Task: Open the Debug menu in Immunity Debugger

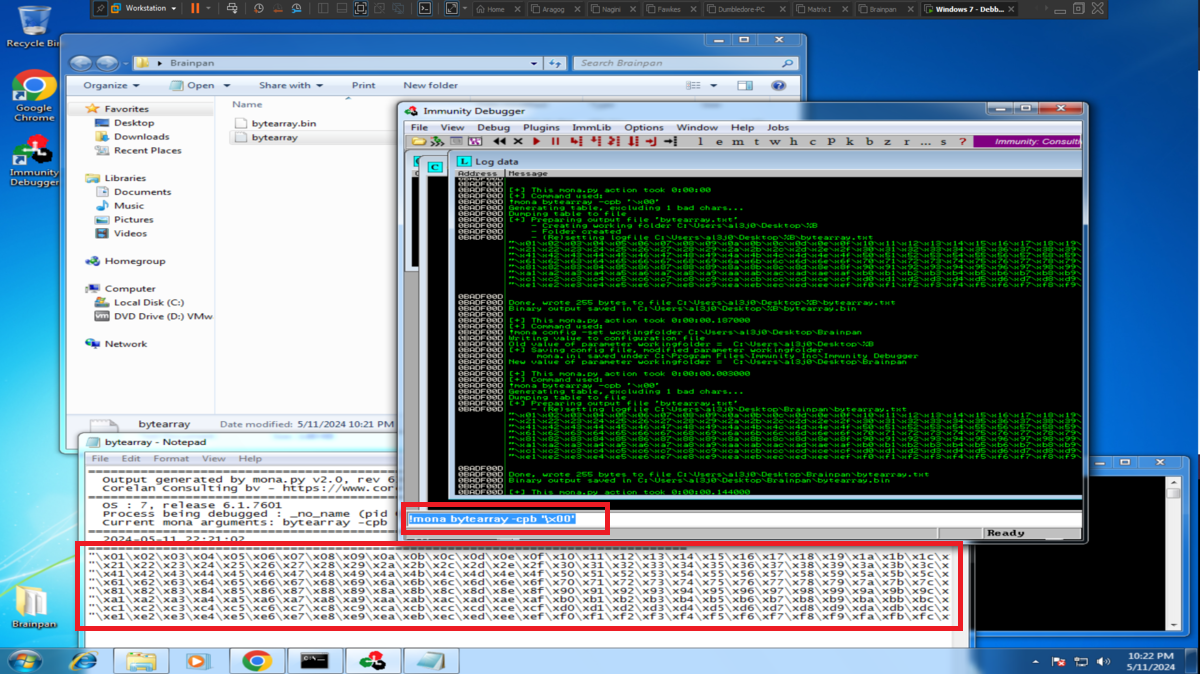Action: (x=493, y=127)
